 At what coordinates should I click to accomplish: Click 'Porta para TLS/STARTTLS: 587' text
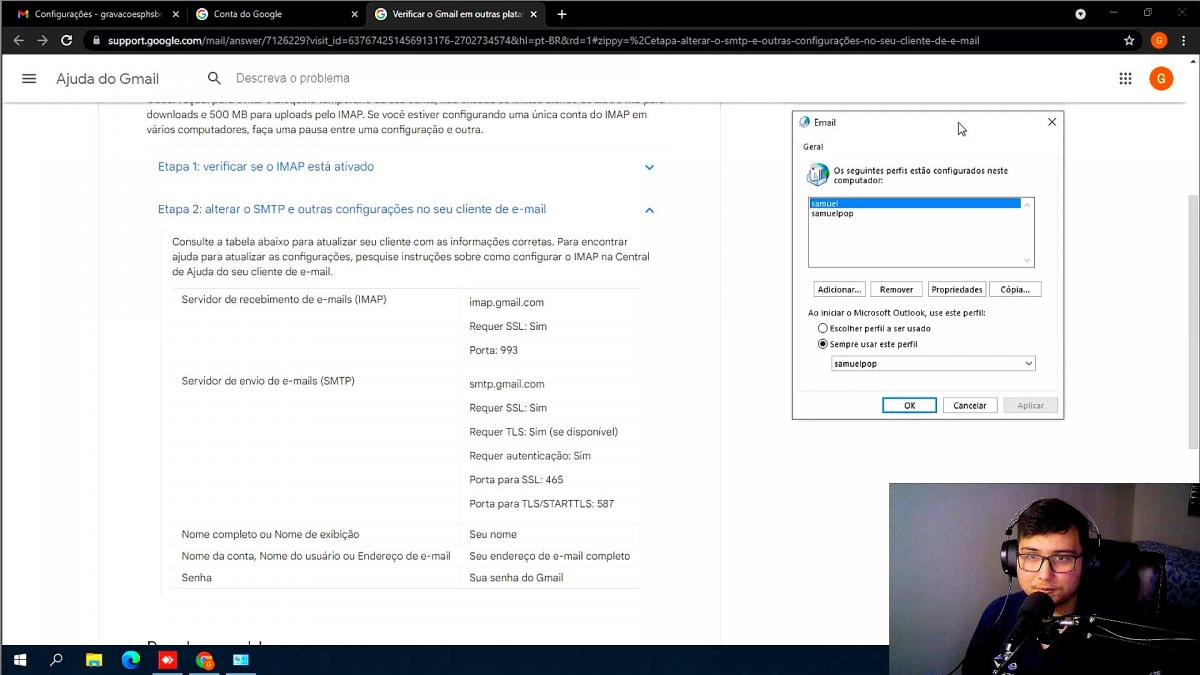tap(541, 504)
